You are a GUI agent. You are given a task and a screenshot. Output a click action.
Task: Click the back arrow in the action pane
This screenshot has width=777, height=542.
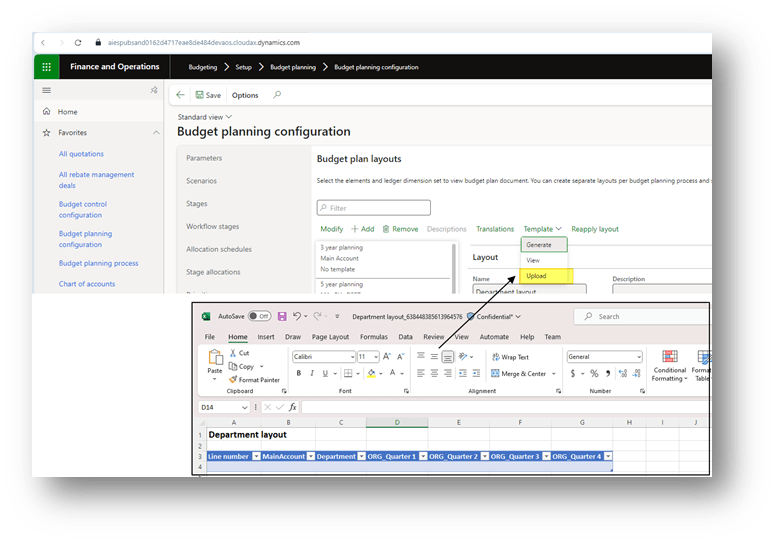tap(181, 95)
